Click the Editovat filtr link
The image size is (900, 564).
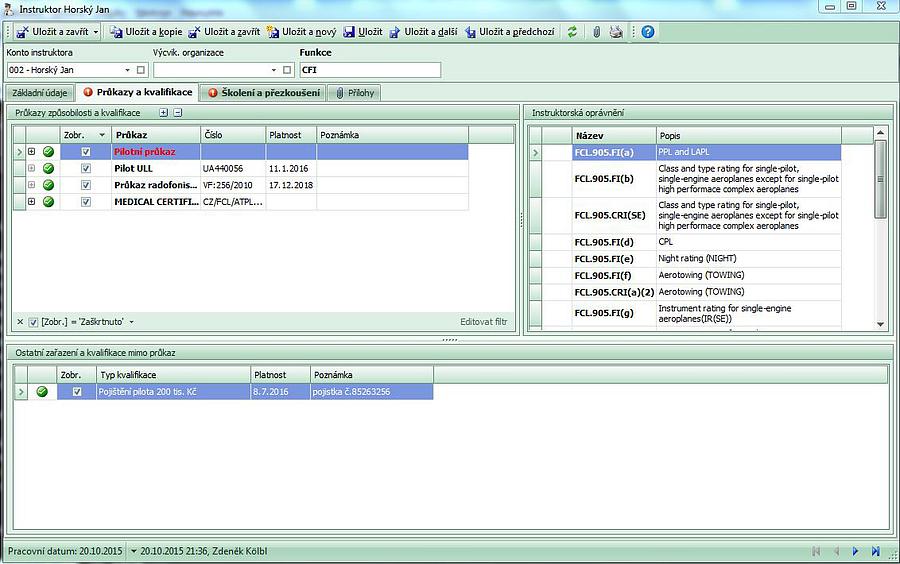click(483, 322)
